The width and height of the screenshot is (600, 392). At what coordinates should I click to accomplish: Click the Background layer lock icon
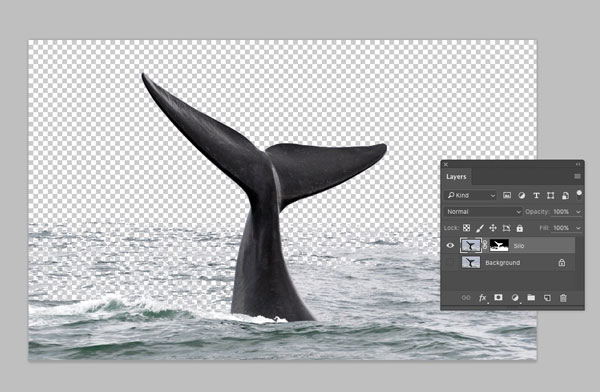[x=561, y=263]
